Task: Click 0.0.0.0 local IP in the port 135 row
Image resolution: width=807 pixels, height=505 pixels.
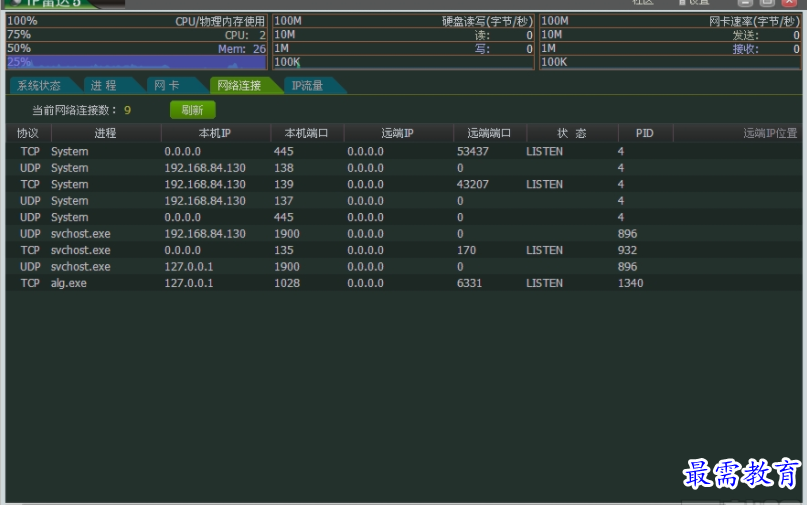Action: point(182,250)
